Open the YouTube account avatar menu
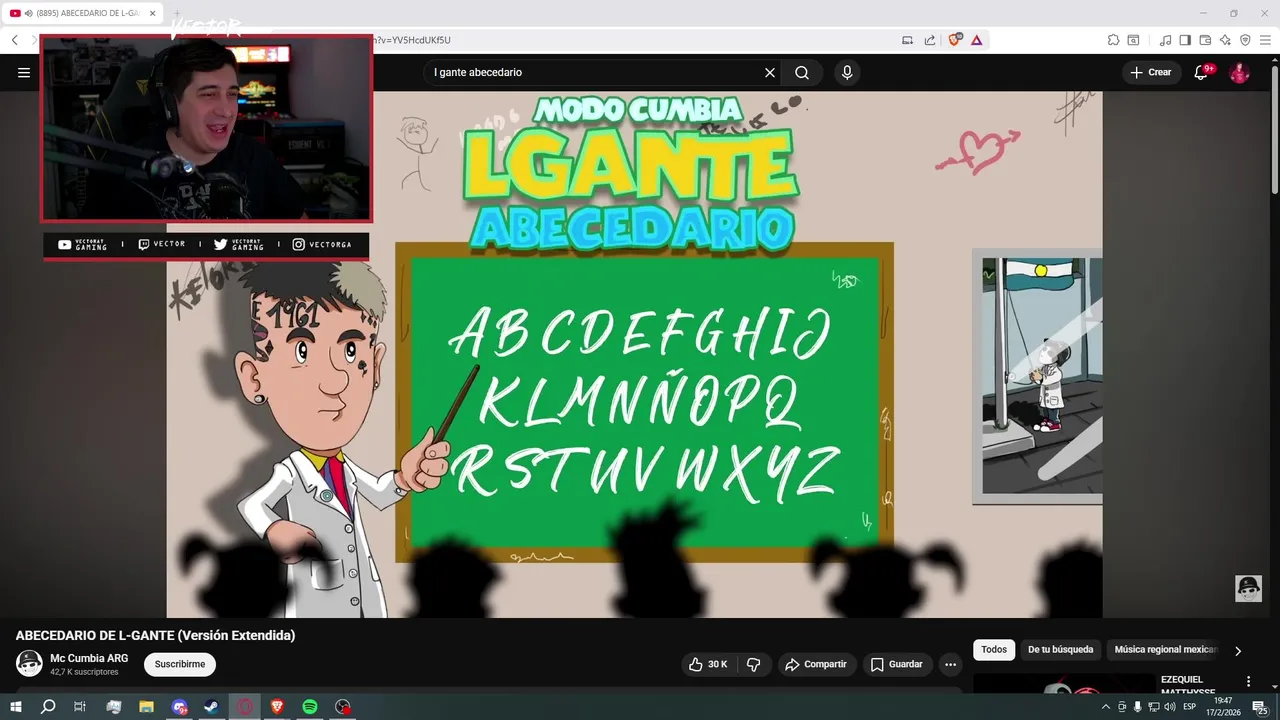1280x720 pixels. (1239, 72)
